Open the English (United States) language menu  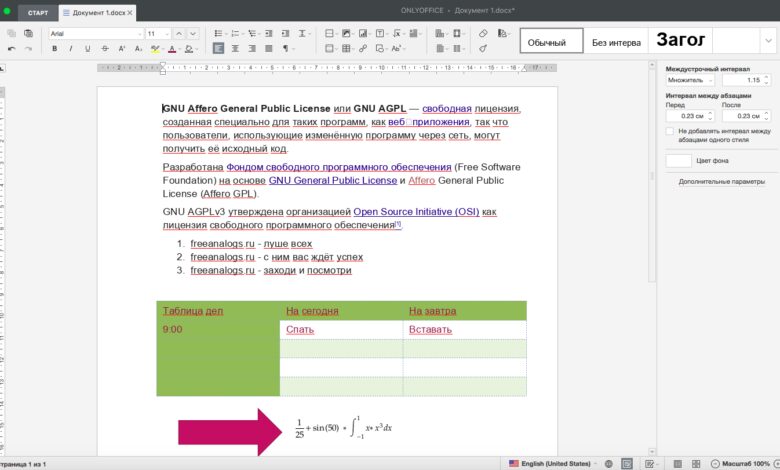tap(555, 464)
